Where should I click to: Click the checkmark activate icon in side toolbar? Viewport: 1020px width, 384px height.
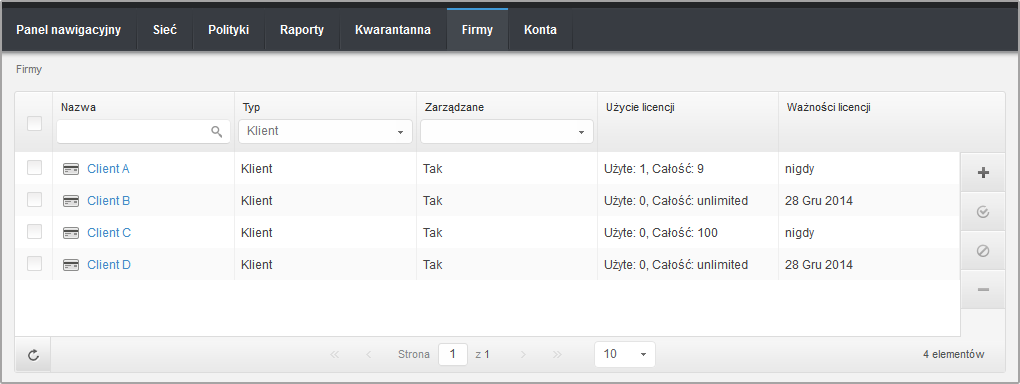coord(983,212)
